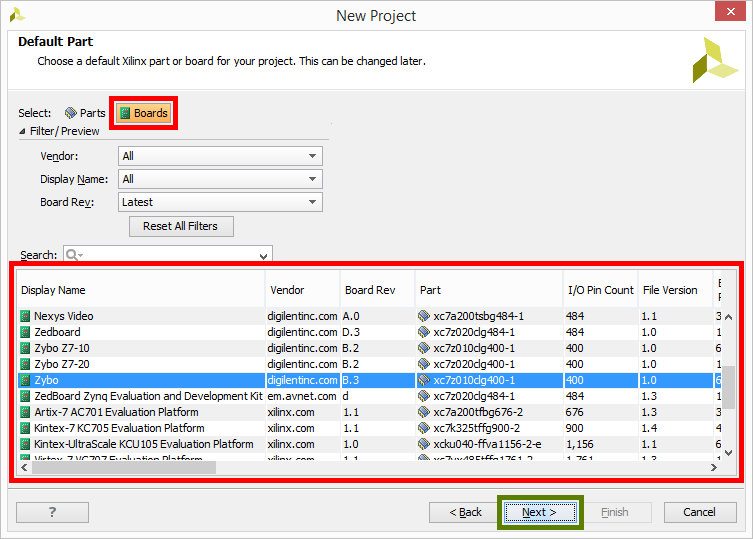Image resolution: width=753 pixels, height=539 pixels.
Task: Cancel the New Project wizard
Action: click(x=700, y=512)
